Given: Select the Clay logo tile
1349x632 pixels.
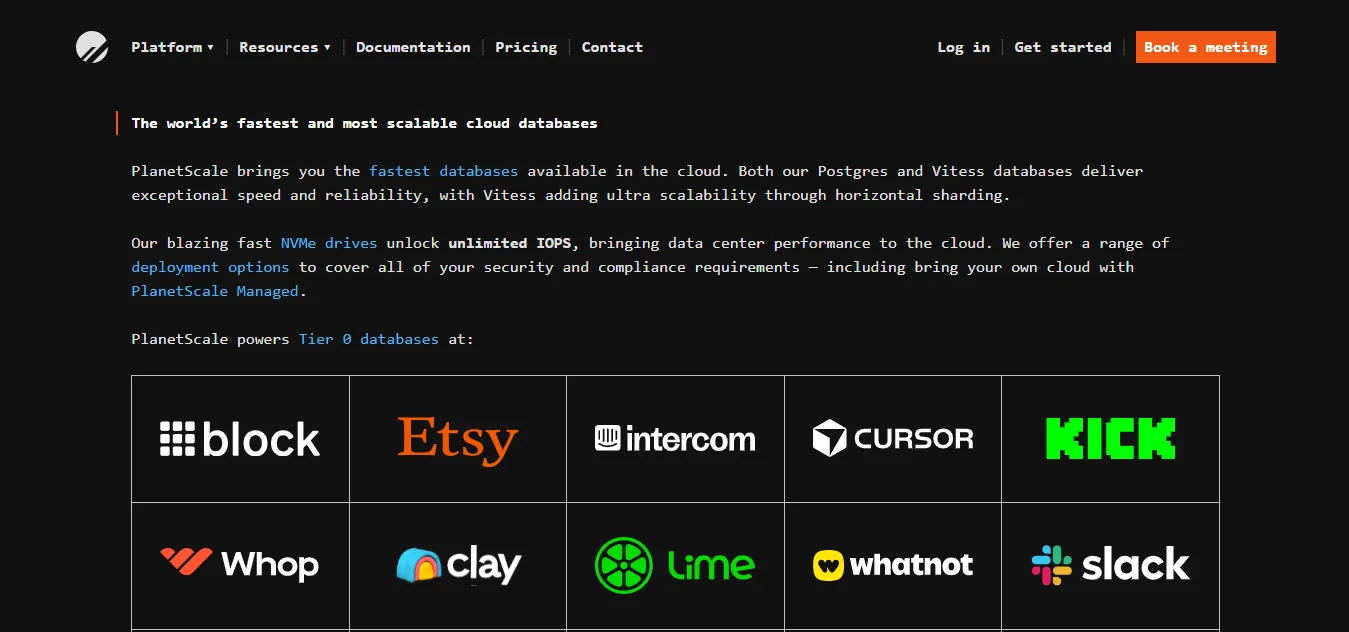Looking at the screenshot, I should 458,565.
